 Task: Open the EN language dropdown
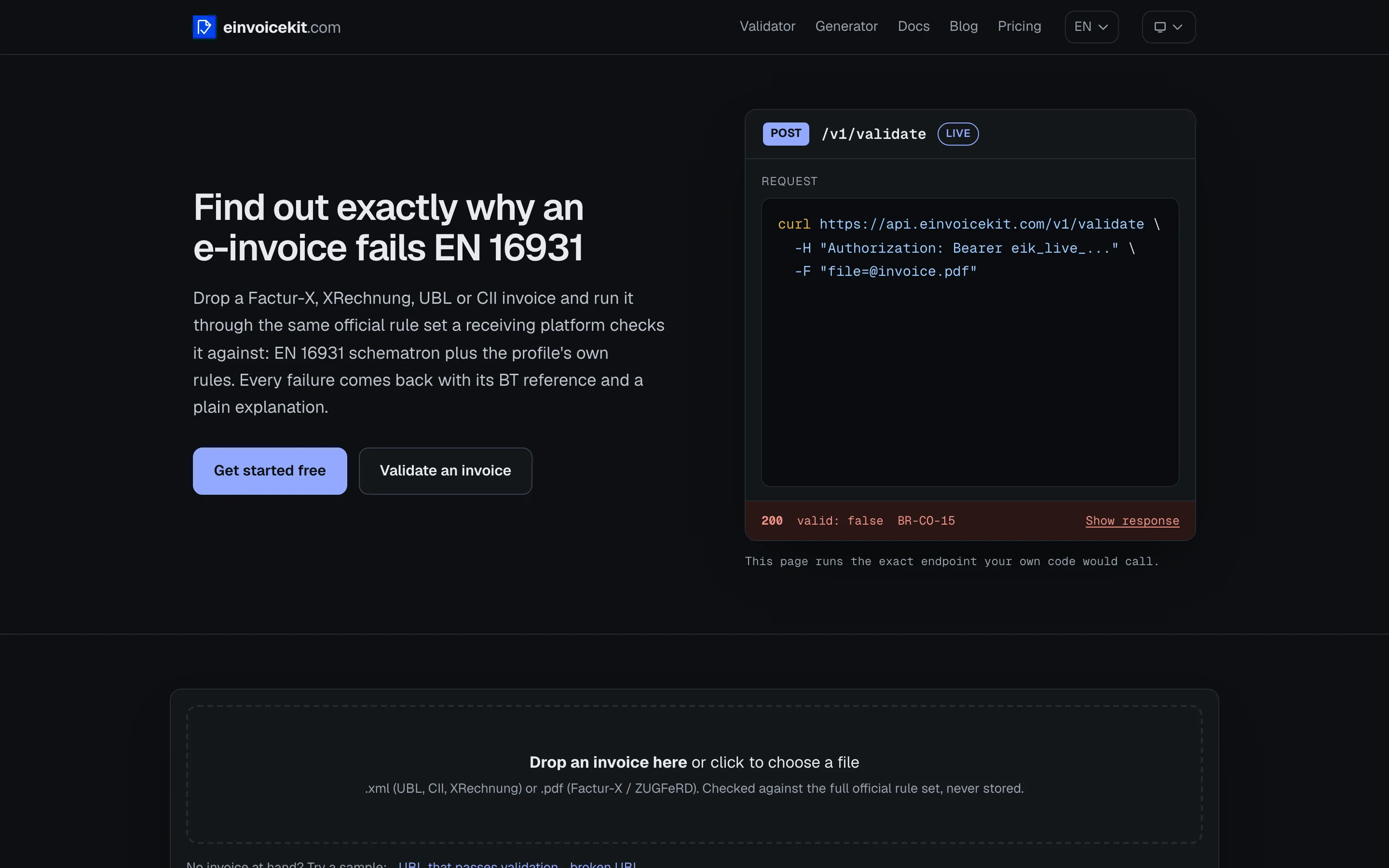[x=1091, y=27]
